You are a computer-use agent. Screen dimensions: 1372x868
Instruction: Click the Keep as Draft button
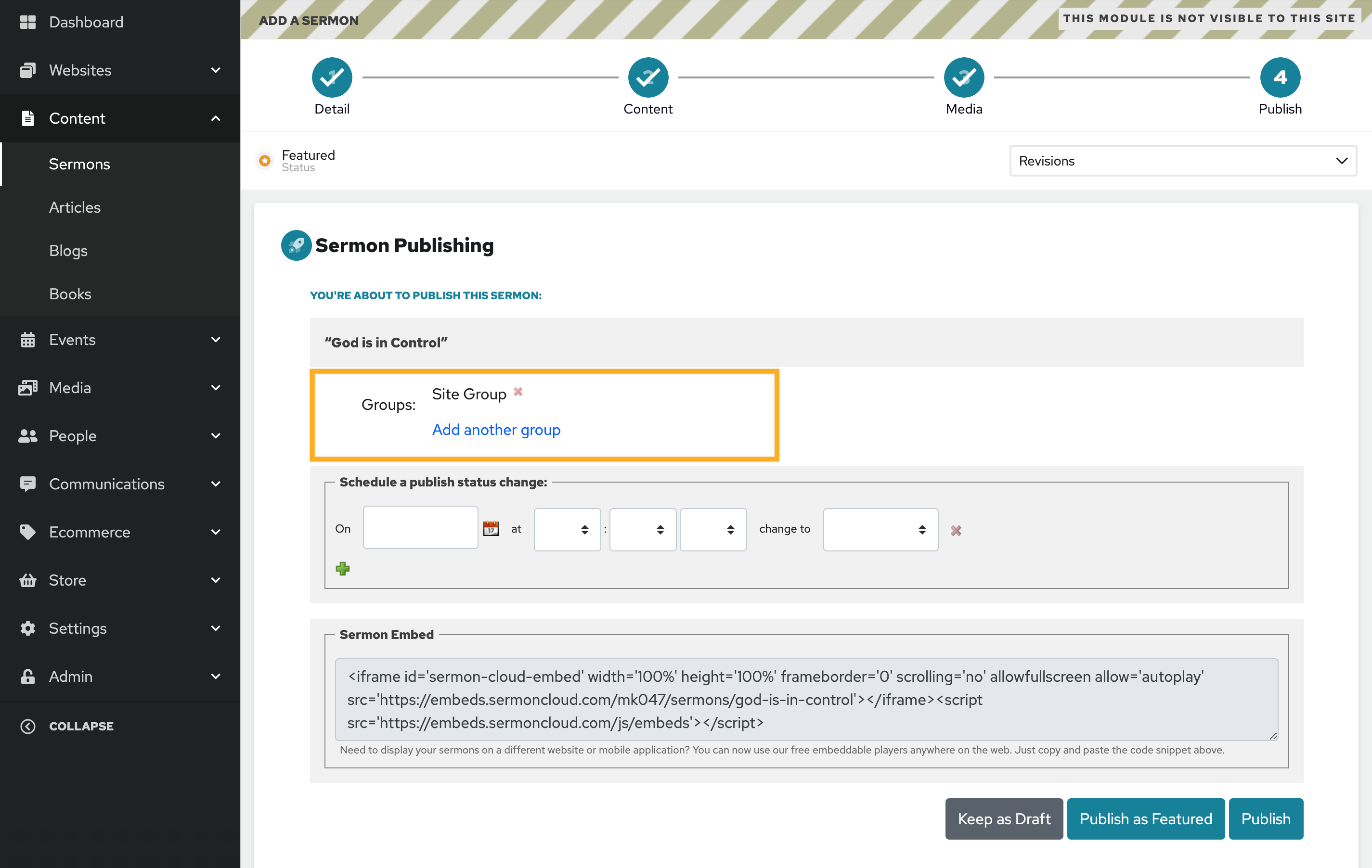(1004, 818)
